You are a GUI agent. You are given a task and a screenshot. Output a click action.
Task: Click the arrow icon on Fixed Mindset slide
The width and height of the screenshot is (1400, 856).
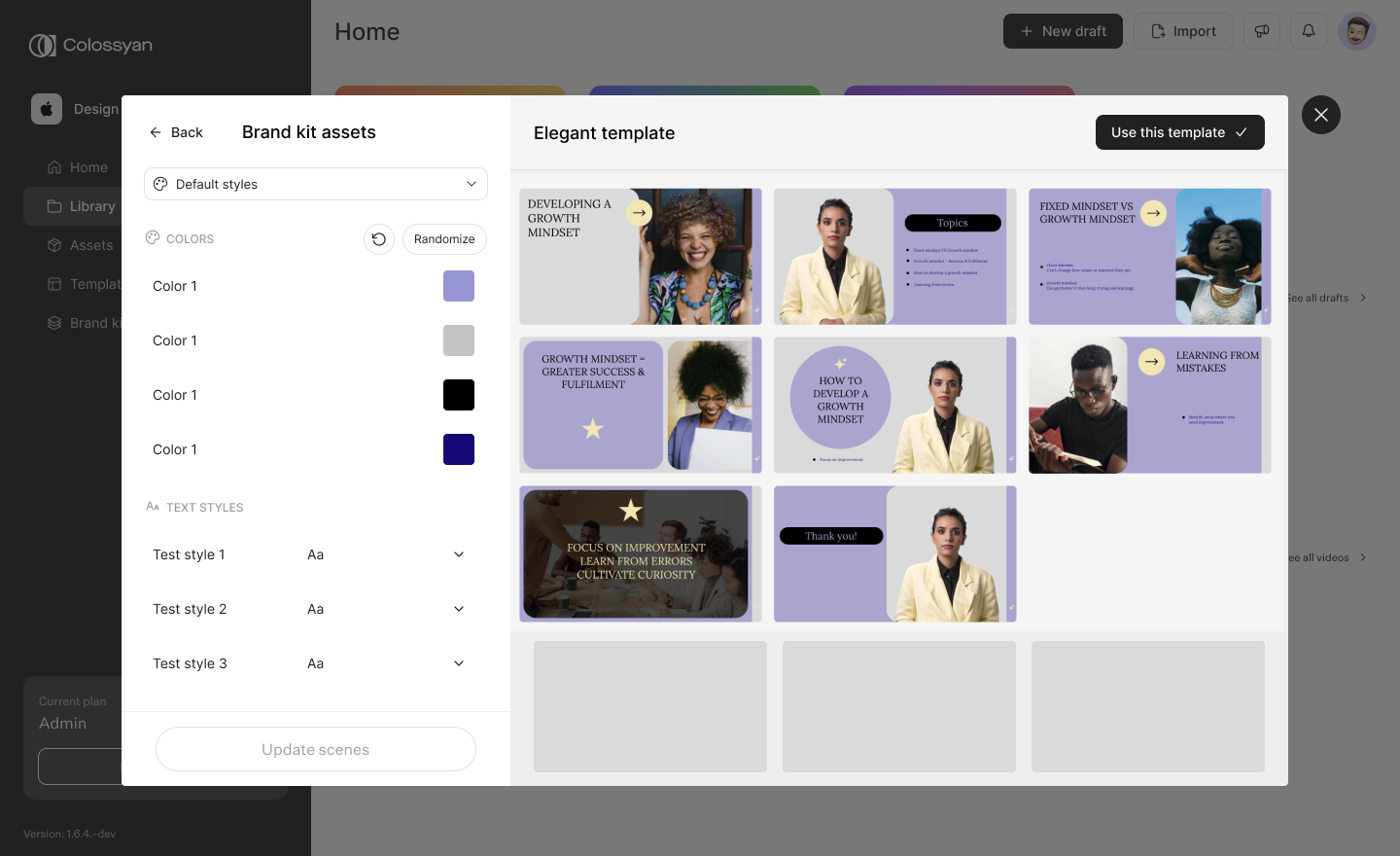coord(1154,213)
